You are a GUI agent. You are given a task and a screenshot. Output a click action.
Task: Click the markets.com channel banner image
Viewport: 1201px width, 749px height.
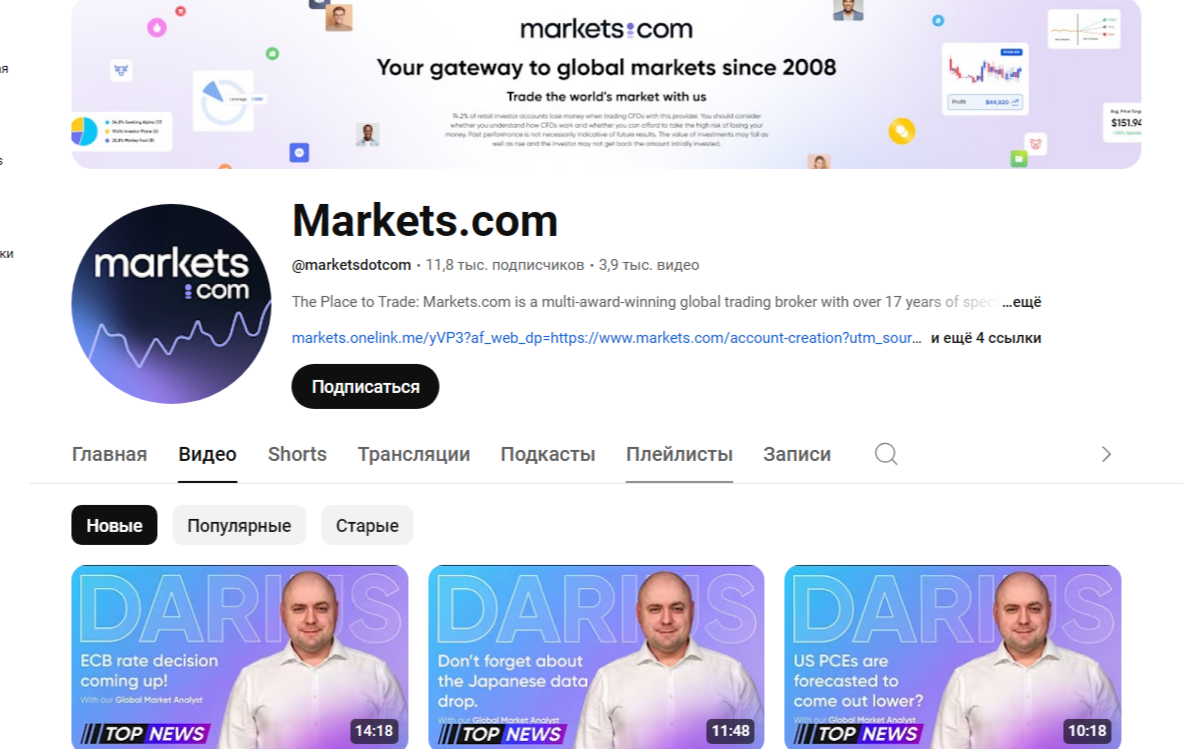[606, 84]
